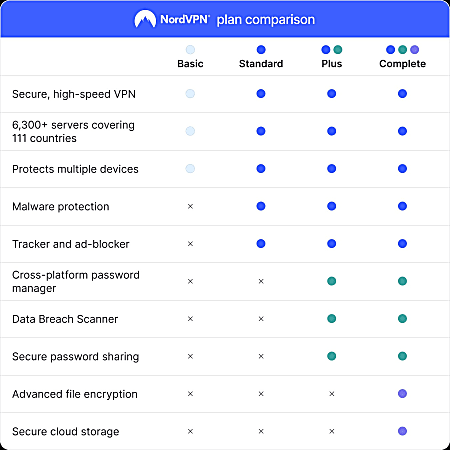Click Cross-platform password manager green dot under Complete

pos(402,281)
